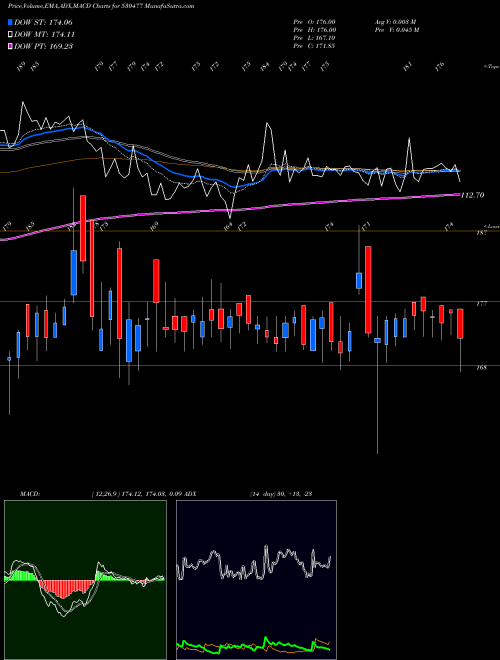Click the MACD '(12,26,9) 174.12, 174.08, 0.09' values
Image resolution: width=500 pixels, height=660 pixels.
click(x=136, y=494)
